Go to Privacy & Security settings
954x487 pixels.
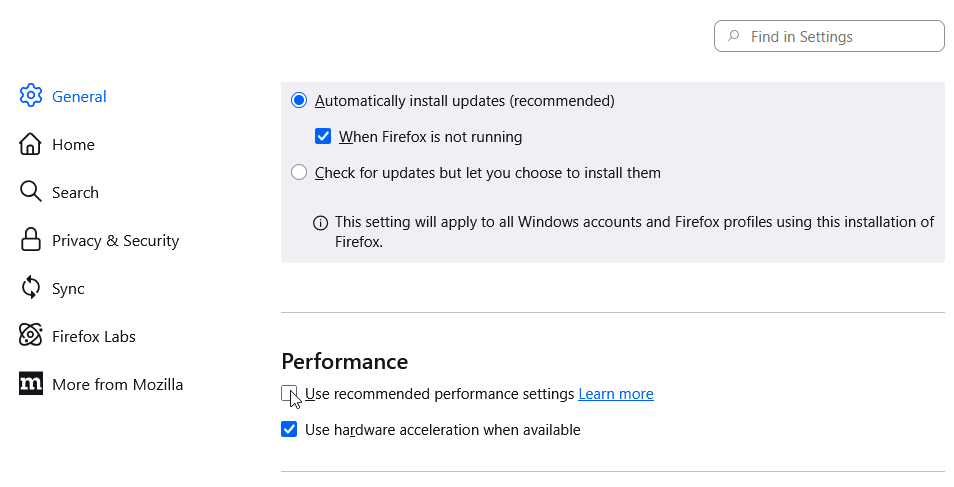115,240
